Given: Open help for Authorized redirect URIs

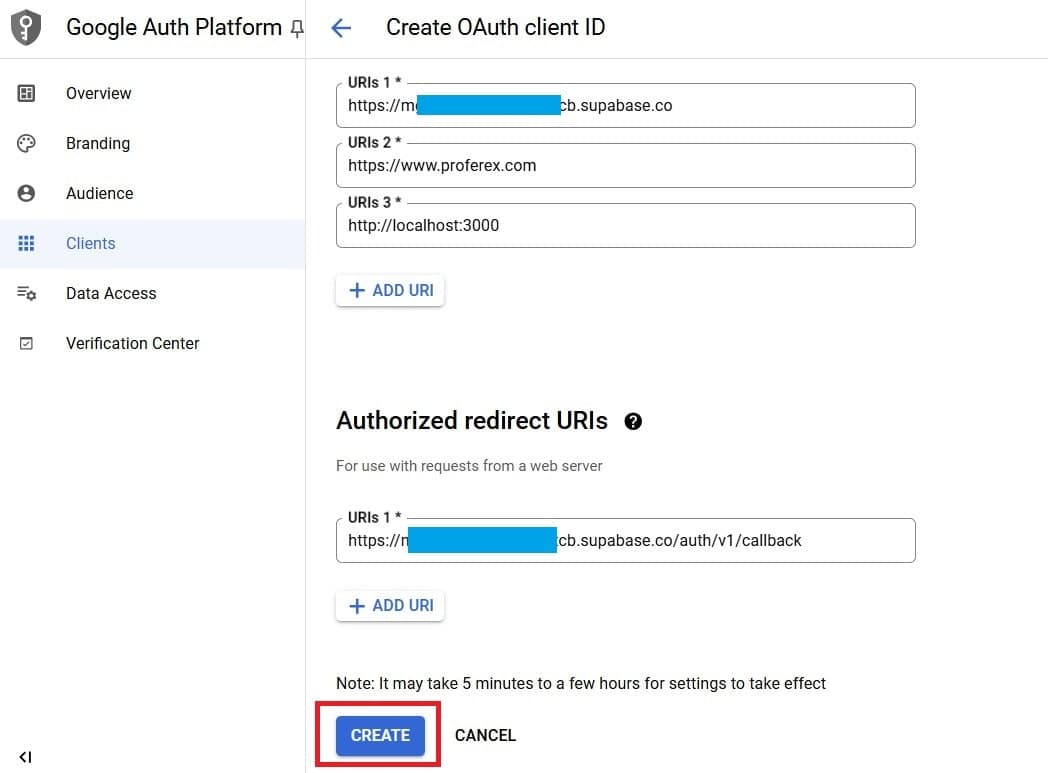Looking at the screenshot, I should [633, 422].
